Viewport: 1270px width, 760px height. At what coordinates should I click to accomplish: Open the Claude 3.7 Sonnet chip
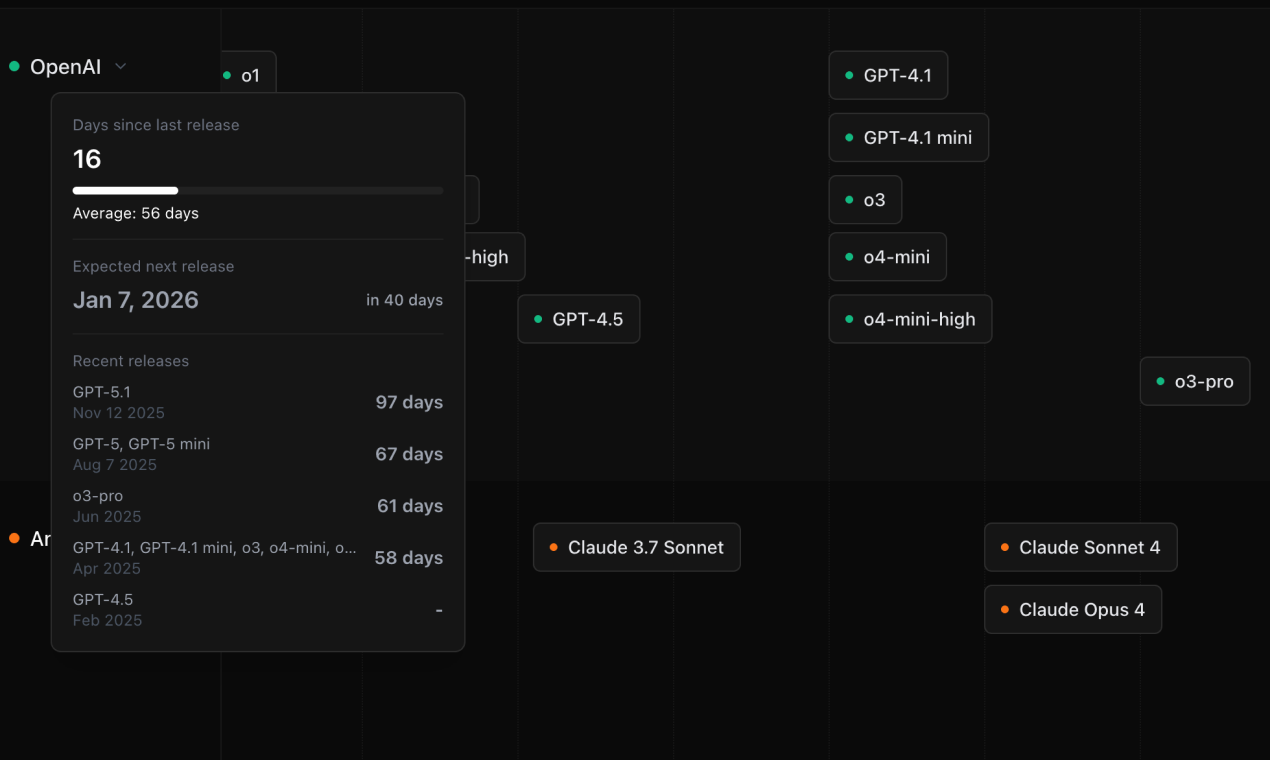coord(637,547)
